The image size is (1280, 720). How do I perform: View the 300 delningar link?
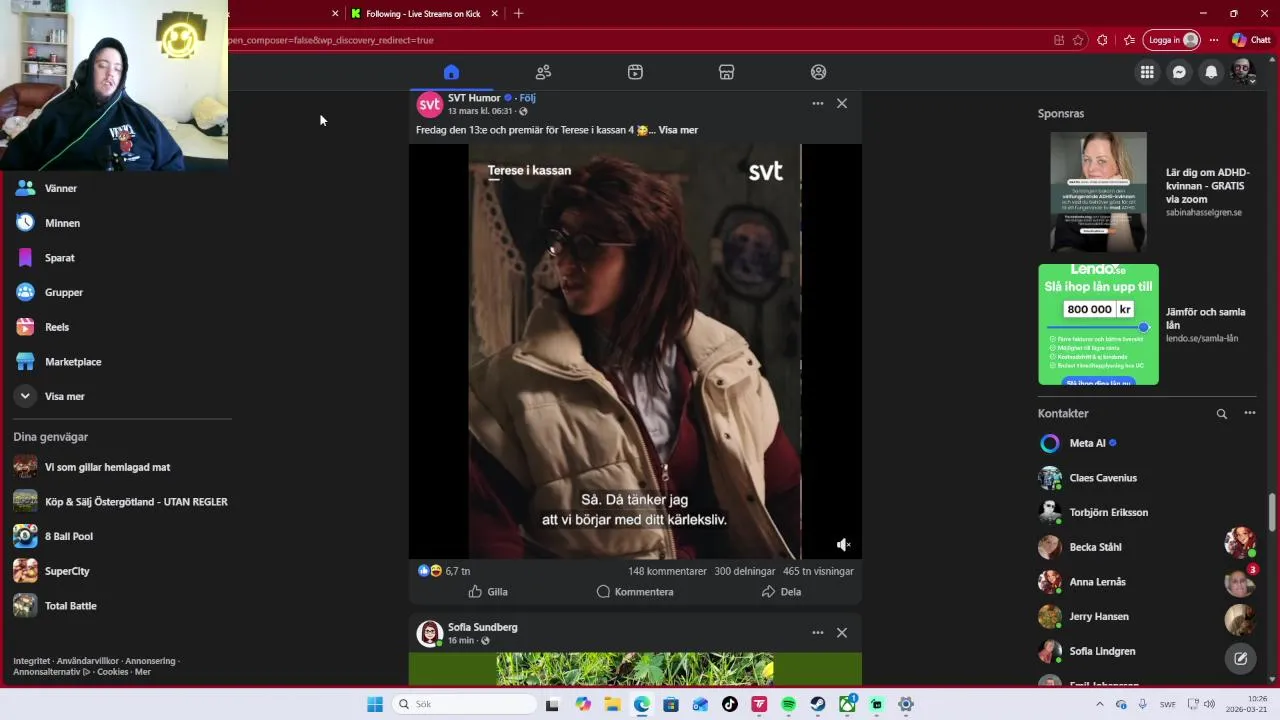[745, 571]
